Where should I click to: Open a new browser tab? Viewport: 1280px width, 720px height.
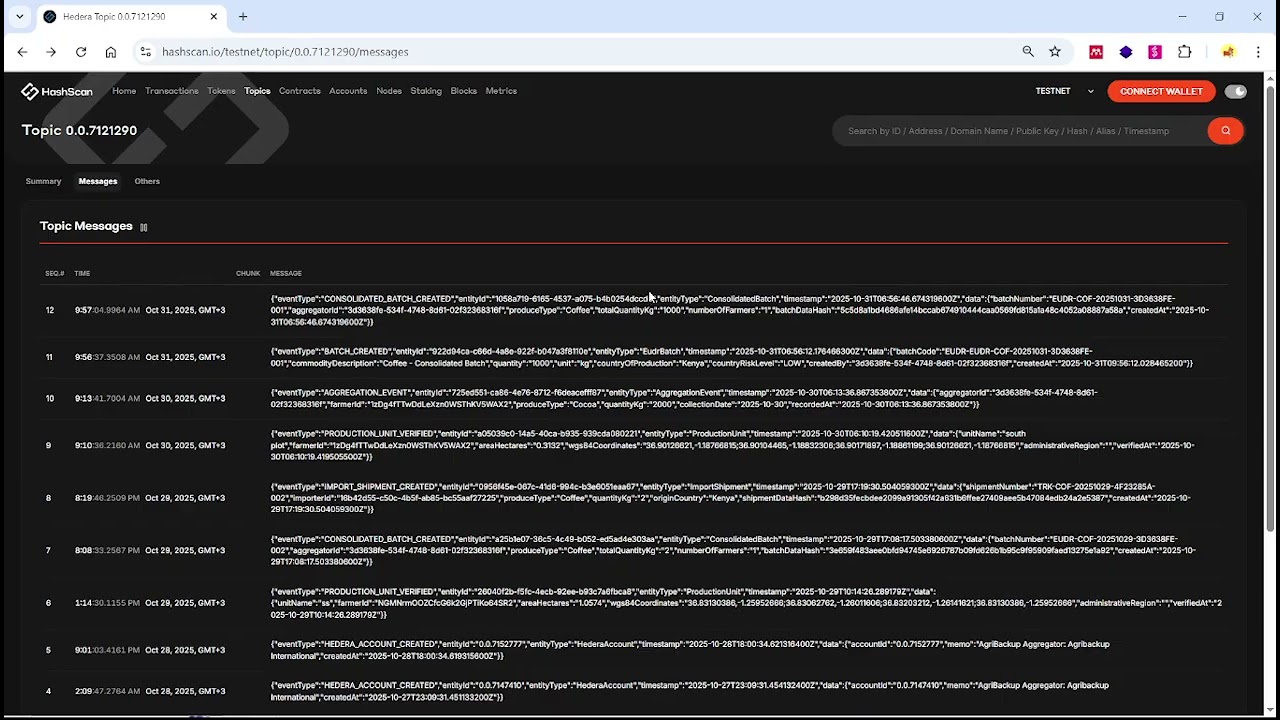click(x=243, y=17)
